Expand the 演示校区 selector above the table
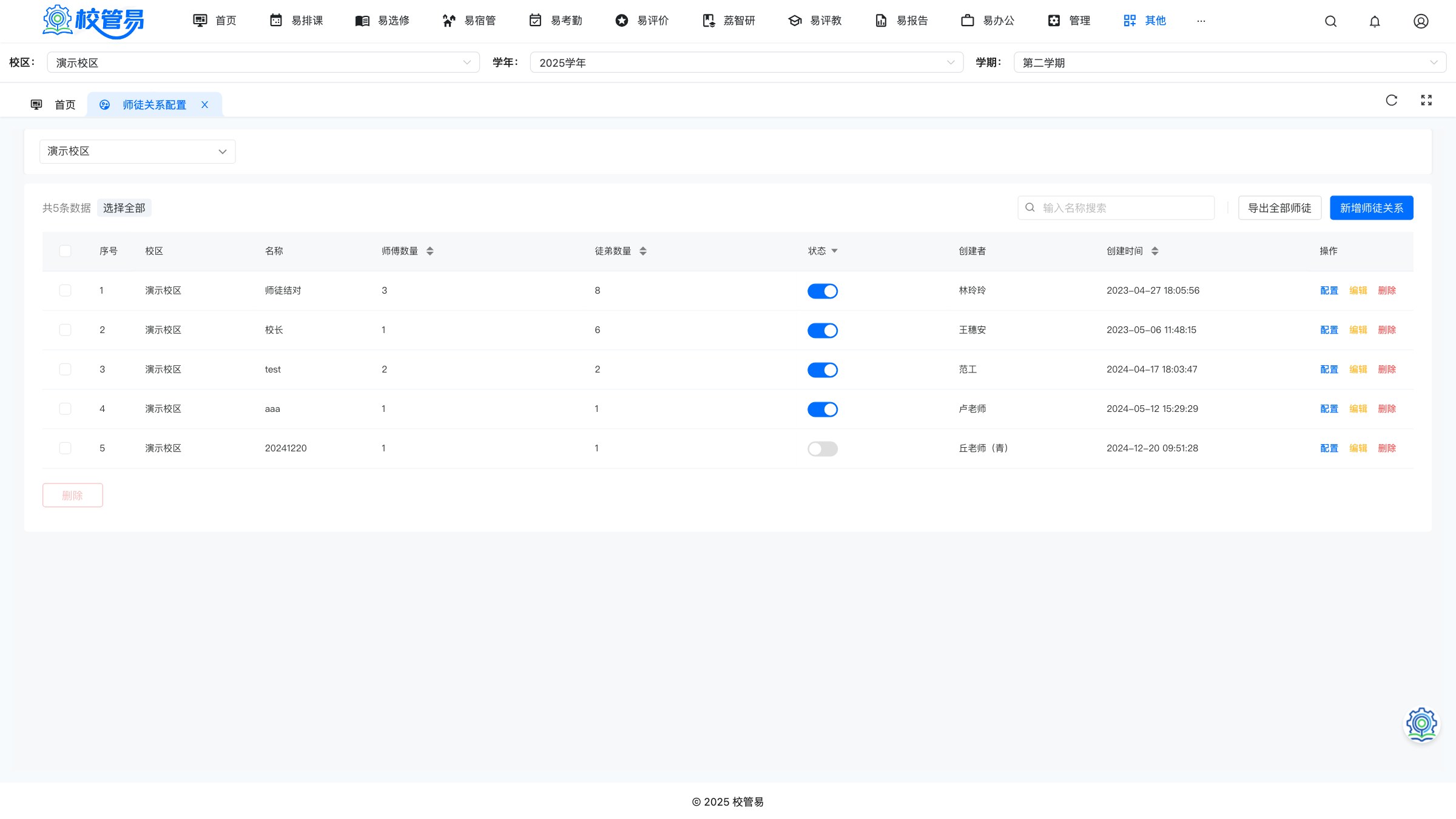1456x819 pixels. point(137,152)
